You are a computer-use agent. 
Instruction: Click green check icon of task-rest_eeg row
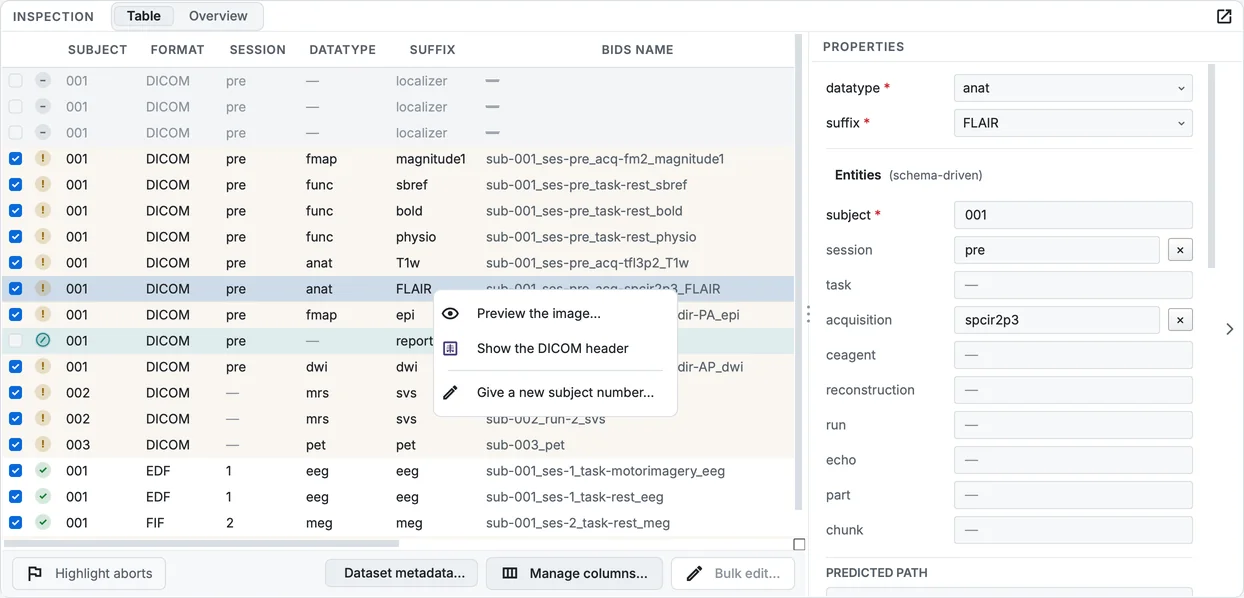[43, 496]
